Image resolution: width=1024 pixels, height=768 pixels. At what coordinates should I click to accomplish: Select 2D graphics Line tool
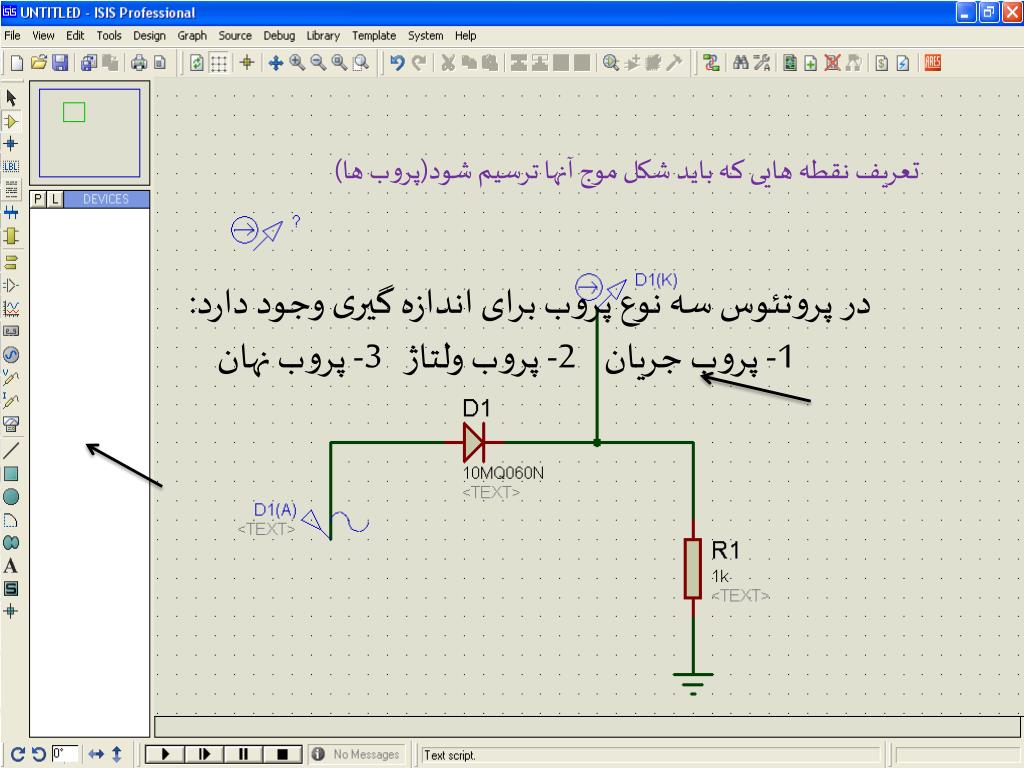[11, 450]
